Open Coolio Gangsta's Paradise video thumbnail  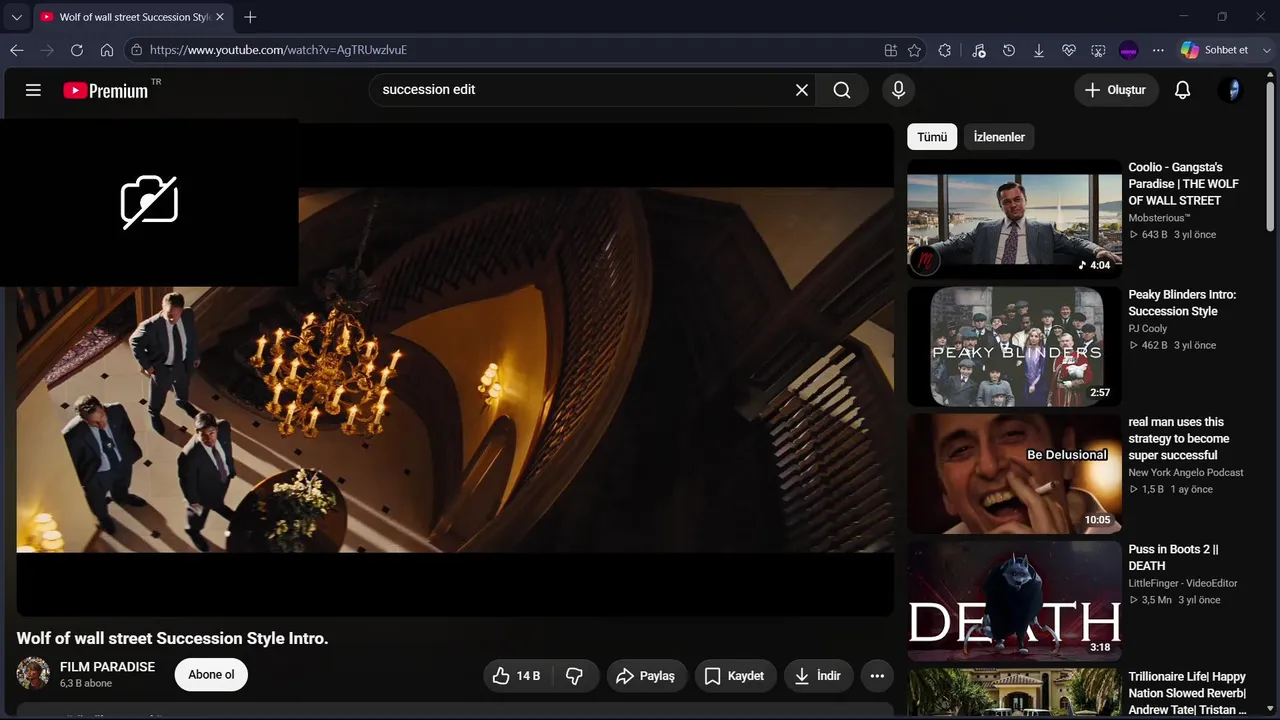(1014, 219)
